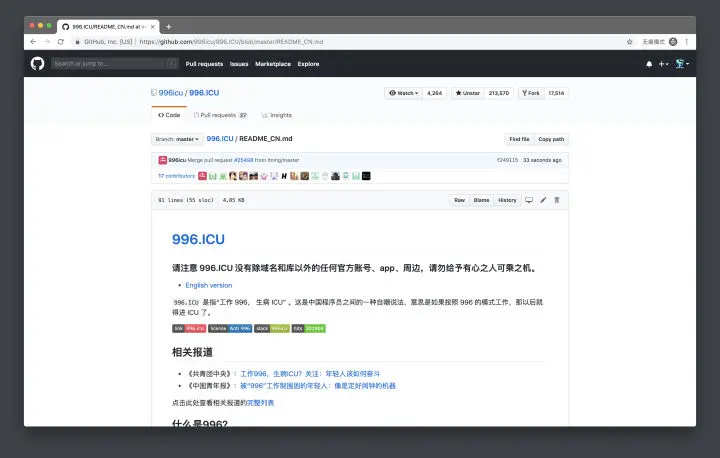Image resolution: width=720 pixels, height=458 pixels.
Task: Open a new browser tab
Action: (169, 27)
